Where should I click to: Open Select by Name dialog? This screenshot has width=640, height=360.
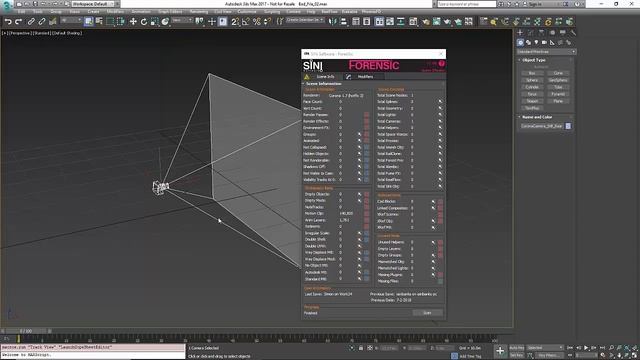[99, 22]
